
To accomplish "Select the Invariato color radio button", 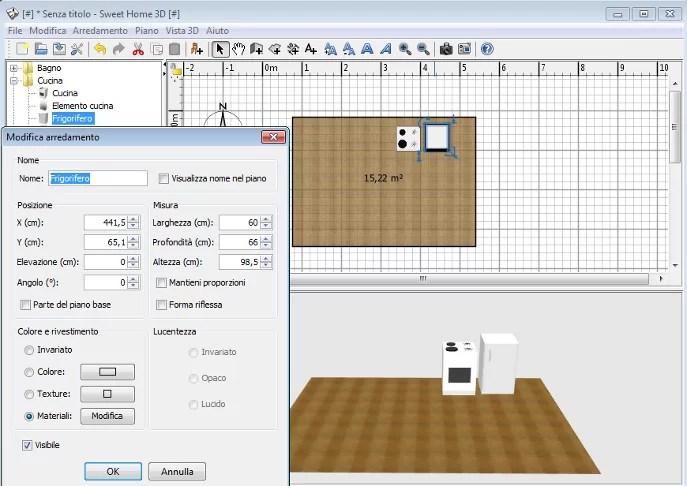I will 29,349.
